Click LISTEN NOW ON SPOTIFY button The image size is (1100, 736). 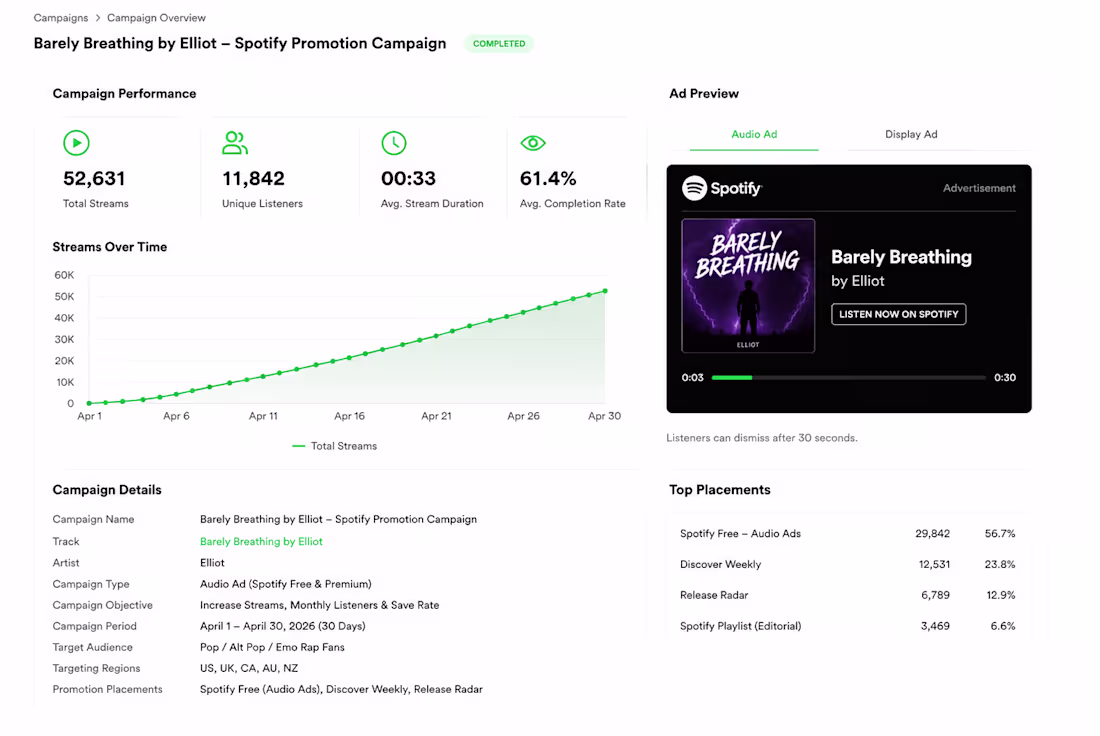899,314
